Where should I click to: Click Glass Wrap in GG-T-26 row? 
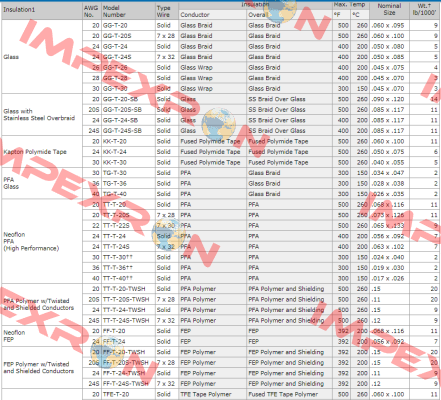coord(196,67)
